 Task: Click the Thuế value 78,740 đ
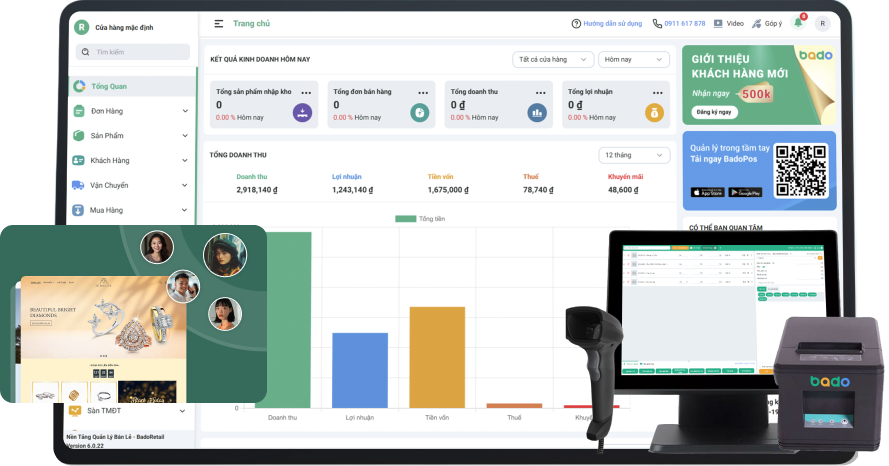point(538,190)
